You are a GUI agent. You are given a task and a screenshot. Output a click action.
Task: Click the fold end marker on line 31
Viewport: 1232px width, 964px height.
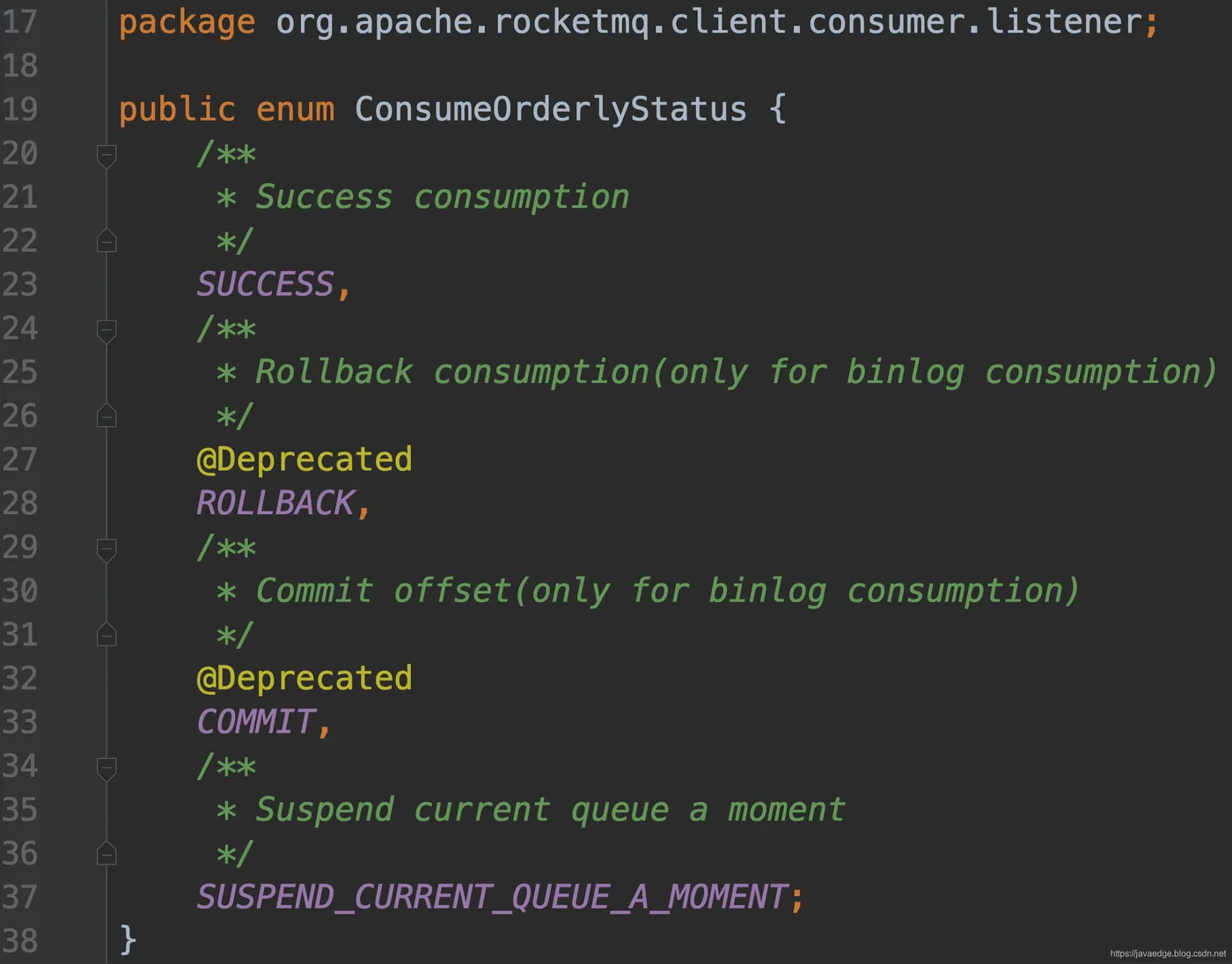pyautogui.click(x=106, y=635)
